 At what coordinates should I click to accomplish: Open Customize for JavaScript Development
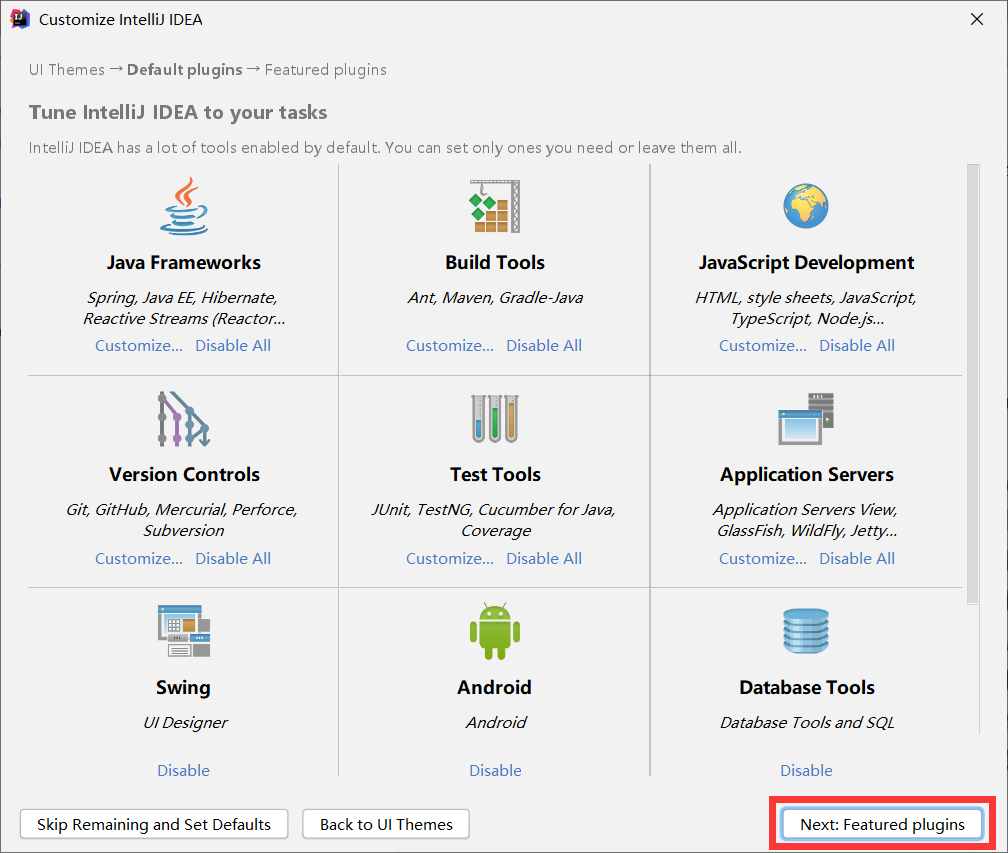tap(762, 346)
